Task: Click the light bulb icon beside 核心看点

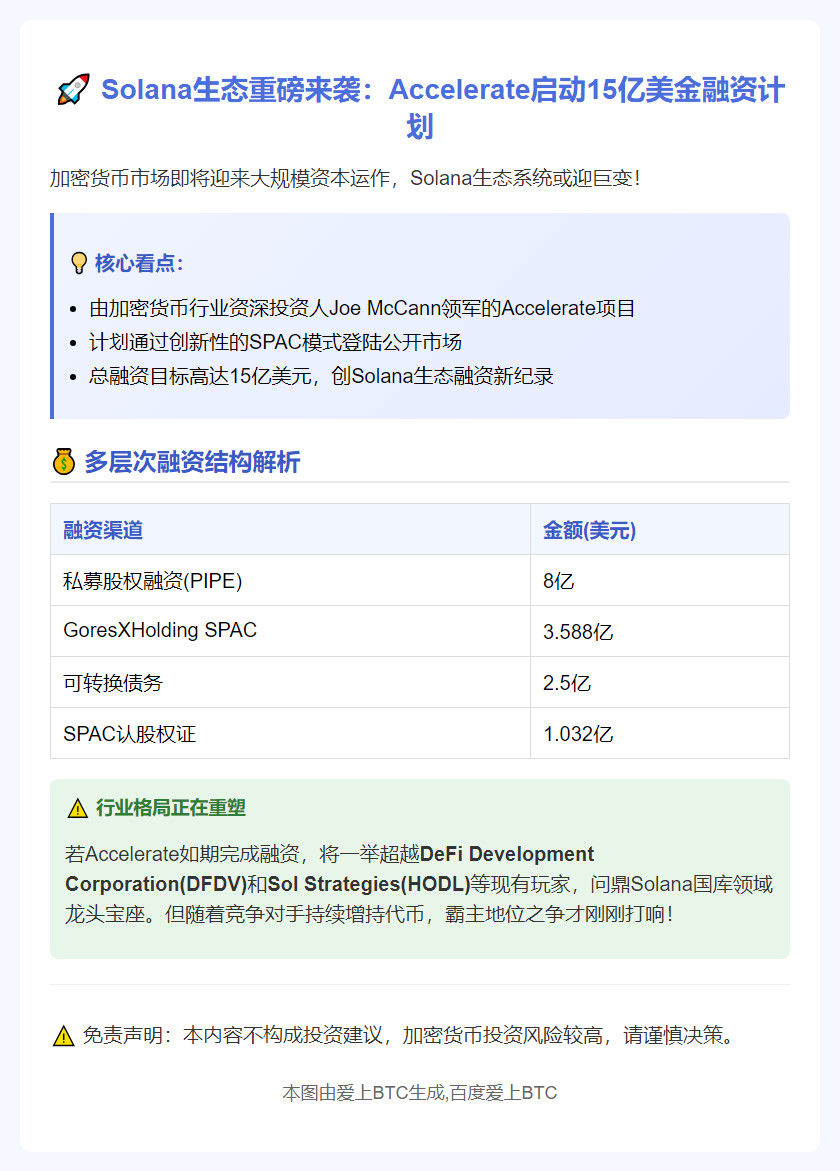Action: [78, 263]
